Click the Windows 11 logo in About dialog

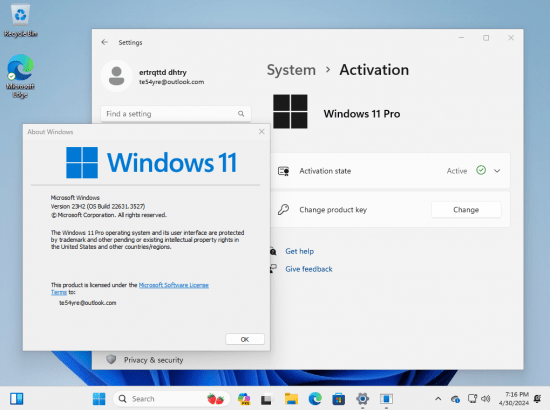pos(152,162)
